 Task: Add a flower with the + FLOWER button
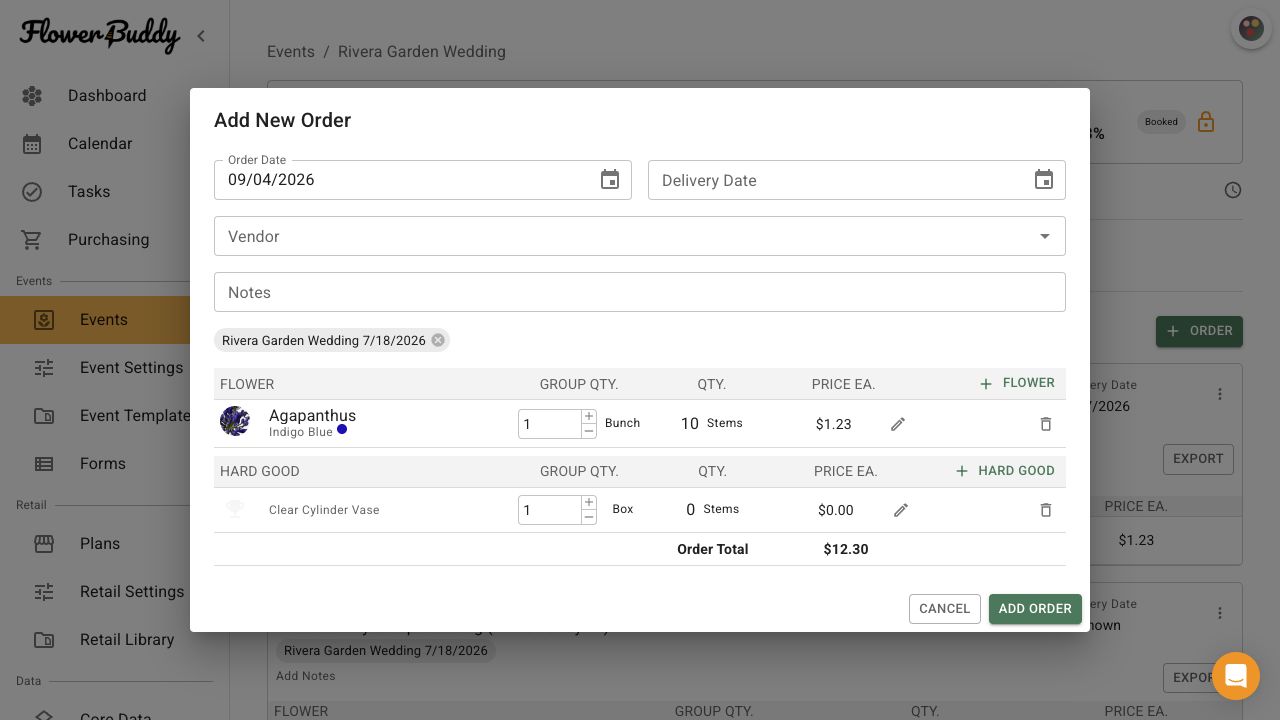coord(1017,383)
